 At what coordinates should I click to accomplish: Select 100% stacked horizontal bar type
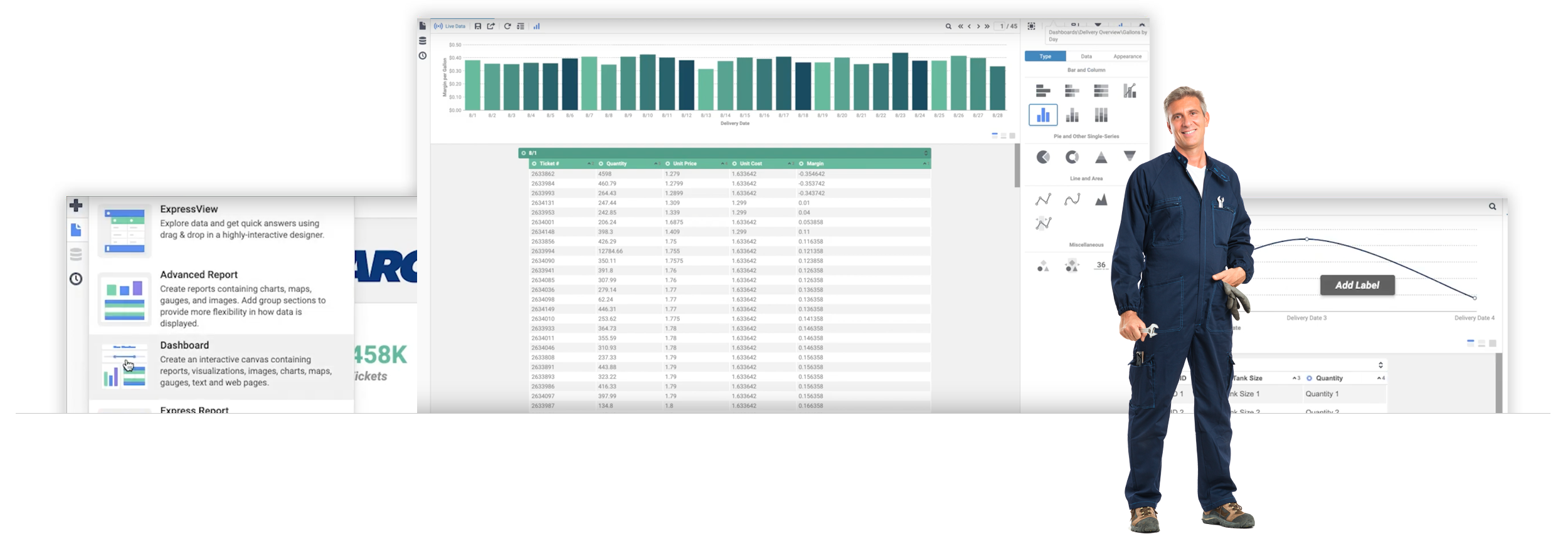pyautogui.click(x=1101, y=91)
